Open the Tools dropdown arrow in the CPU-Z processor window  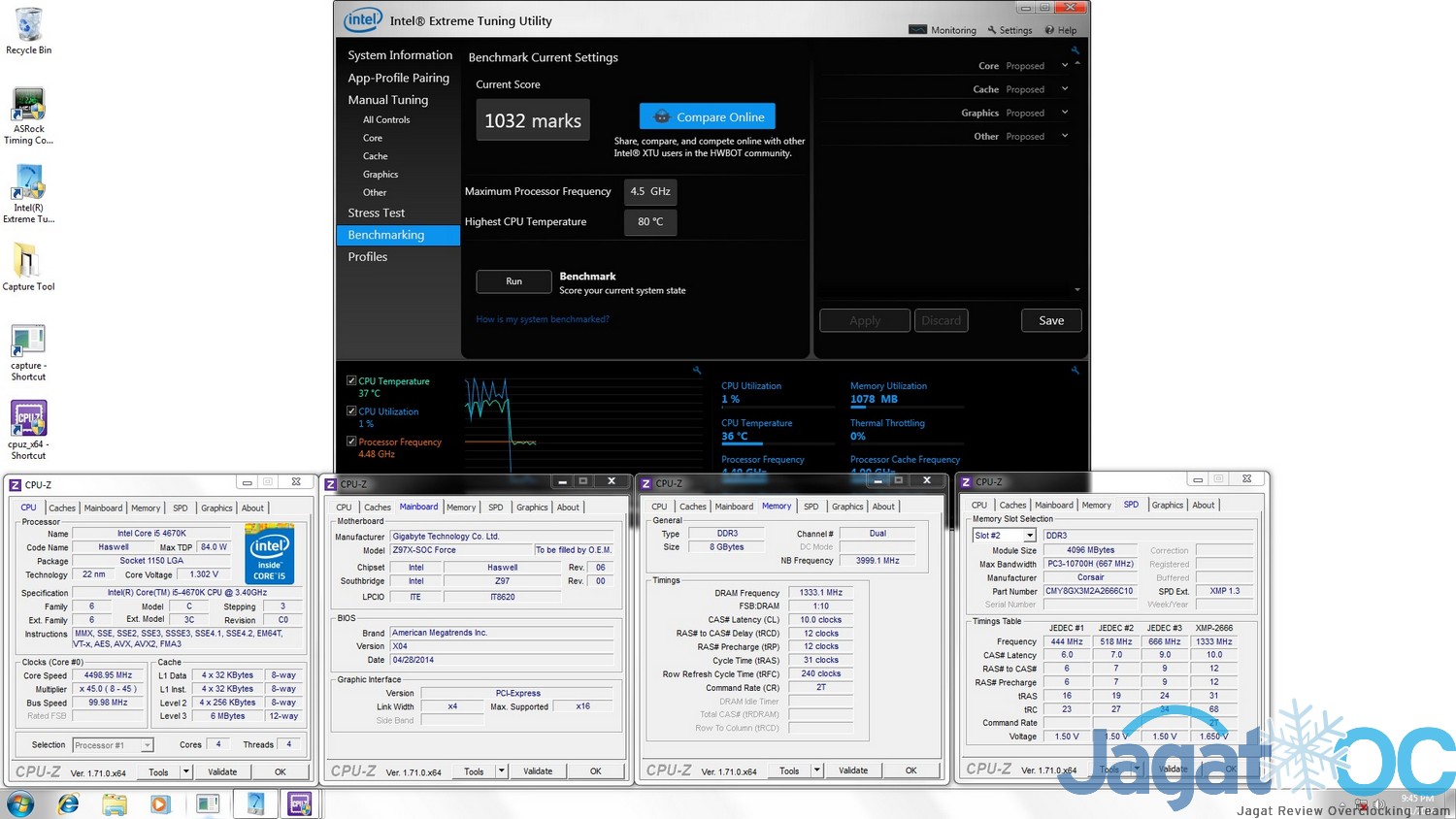(x=187, y=772)
